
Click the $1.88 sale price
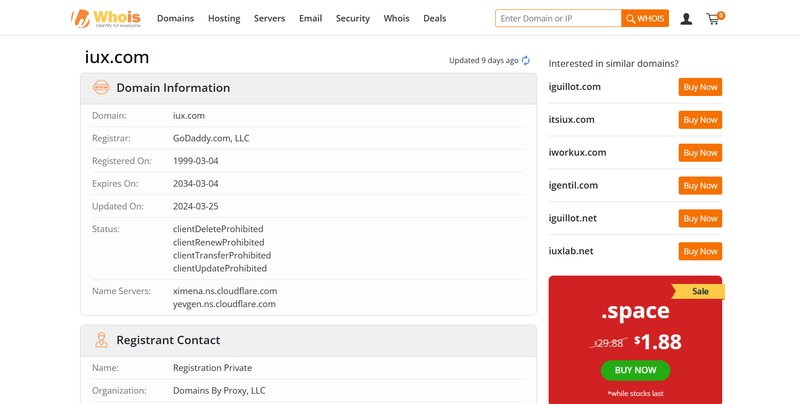tap(658, 342)
